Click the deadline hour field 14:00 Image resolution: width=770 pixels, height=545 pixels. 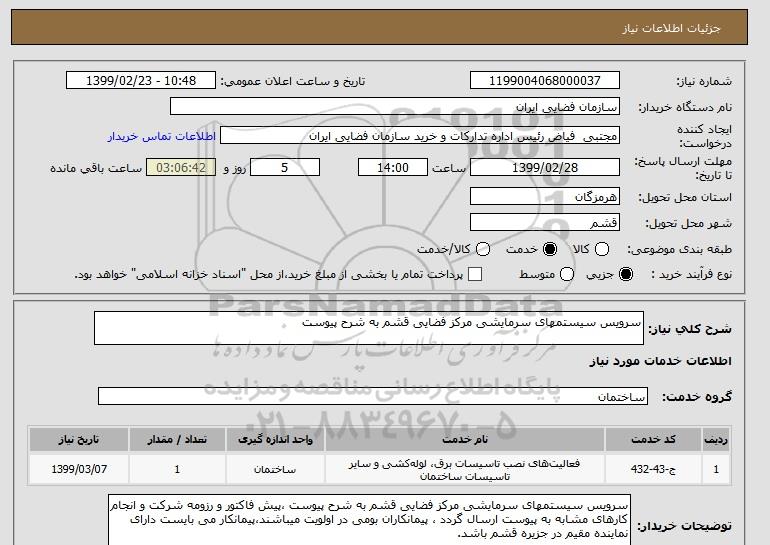[x=393, y=167]
